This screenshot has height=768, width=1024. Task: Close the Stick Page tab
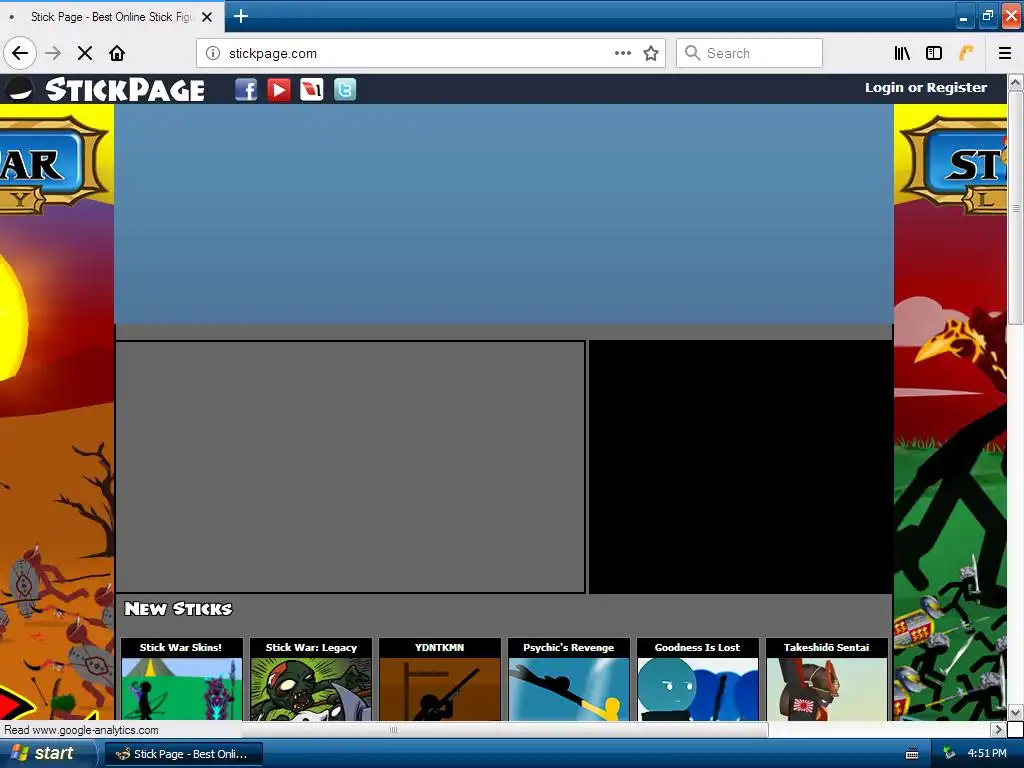[207, 17]
